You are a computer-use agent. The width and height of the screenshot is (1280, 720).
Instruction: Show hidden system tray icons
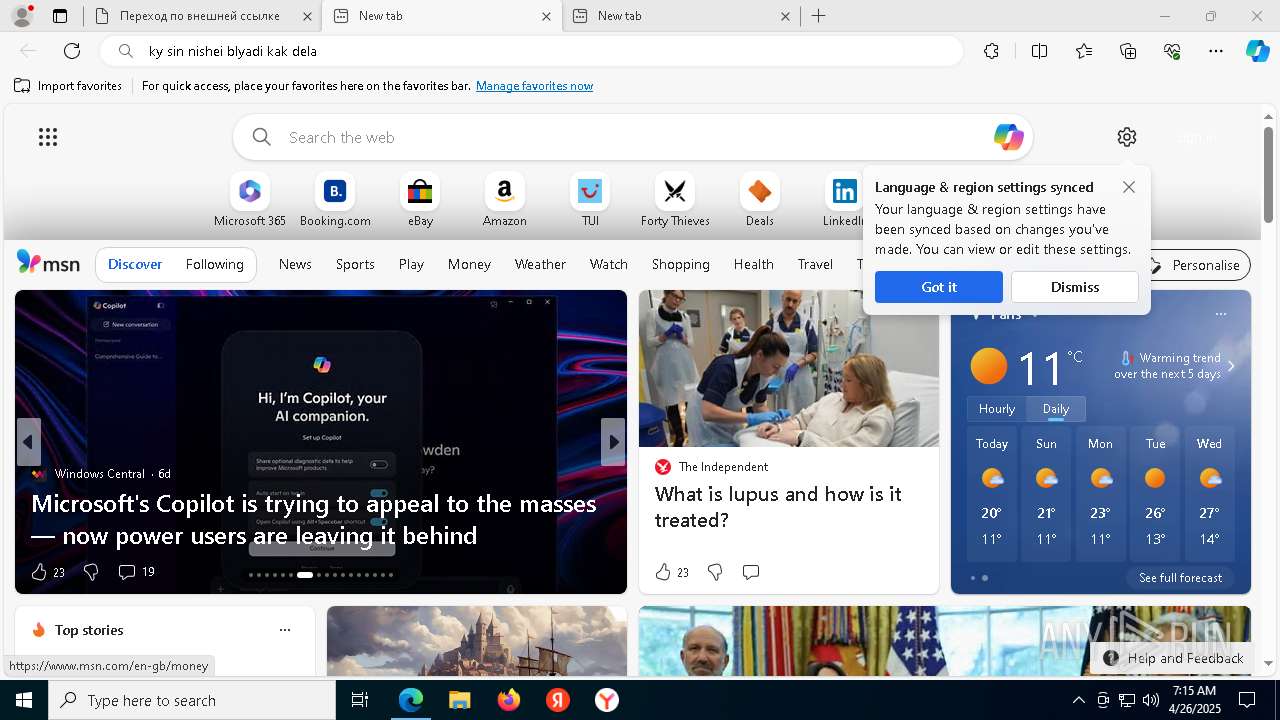tap(1078, 700)
